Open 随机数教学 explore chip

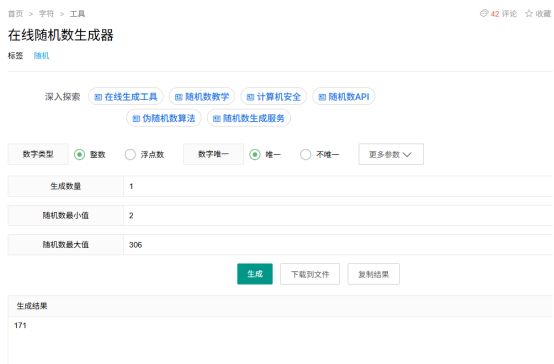(202, 96)
